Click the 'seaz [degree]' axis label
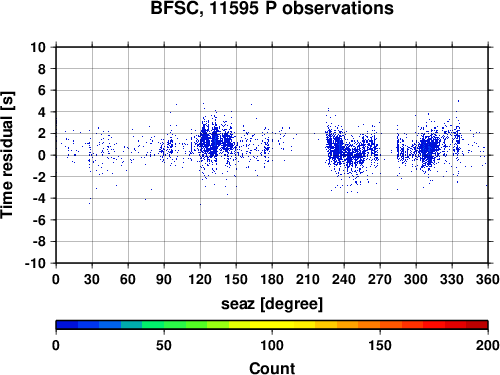This screenshot has width=500, height=375. point(272,304)
